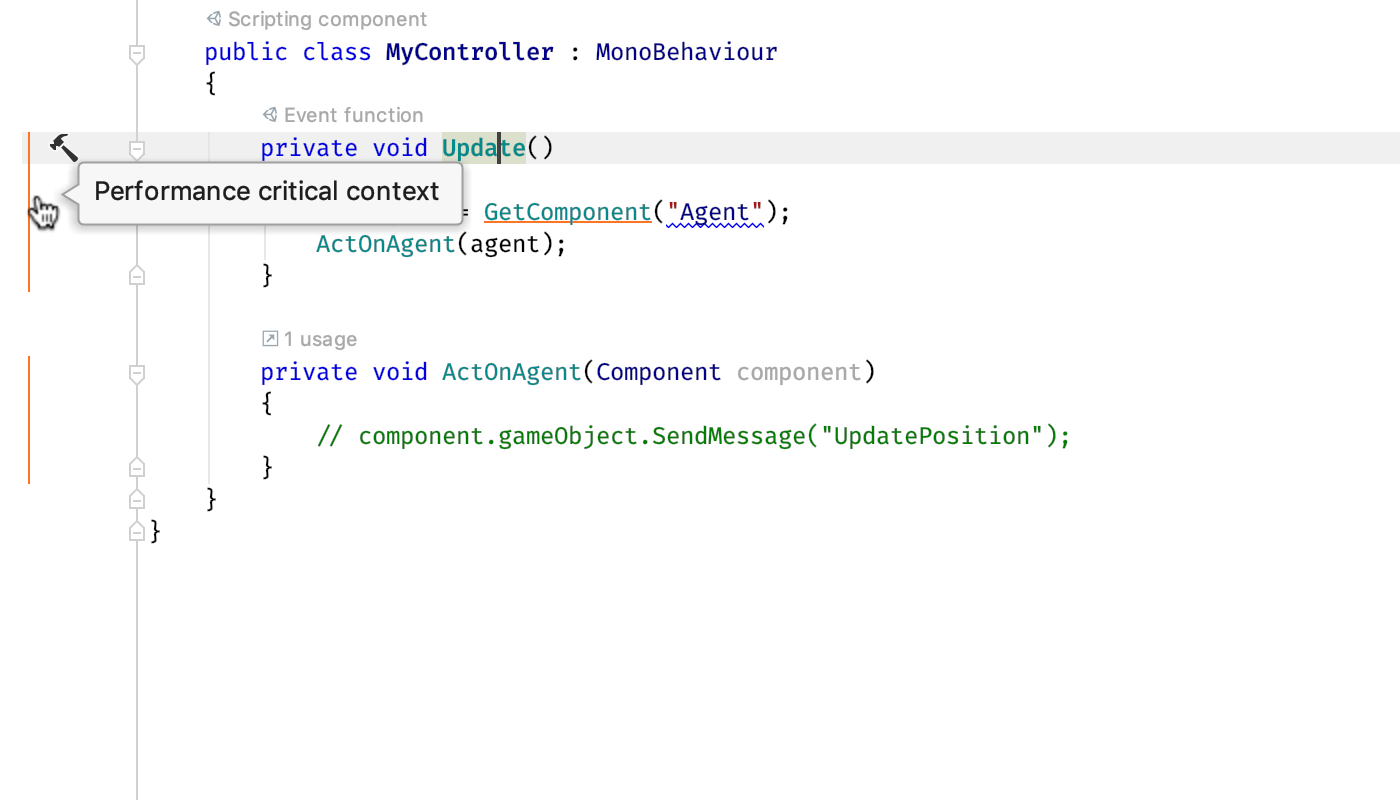The height and width of the screenshot is (800, 1400).
Task: Collapse the MyController class using its fold marker
Action: click(x=137, y=53)
